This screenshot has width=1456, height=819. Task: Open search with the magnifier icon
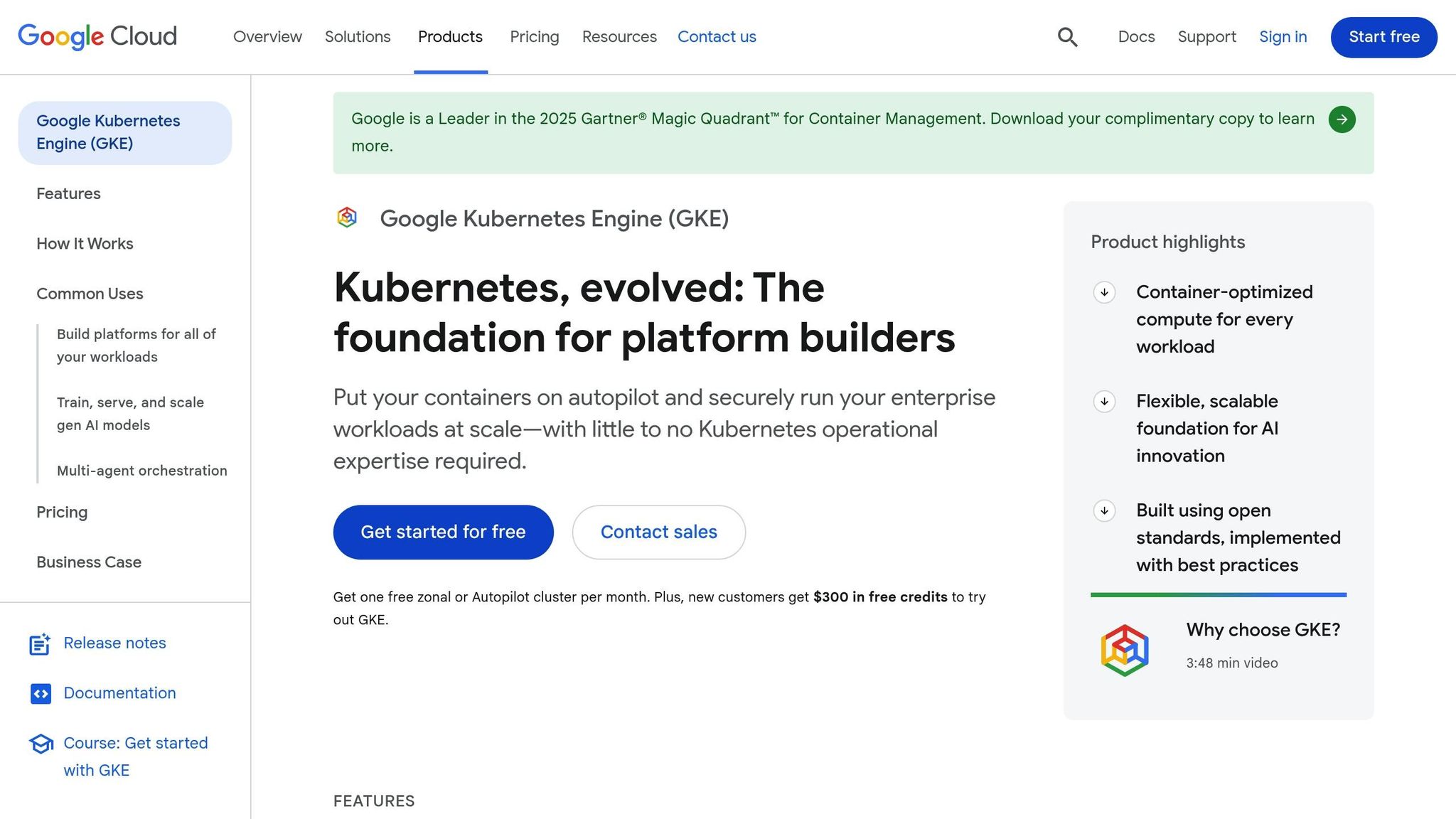click(x=1067, y=37)
